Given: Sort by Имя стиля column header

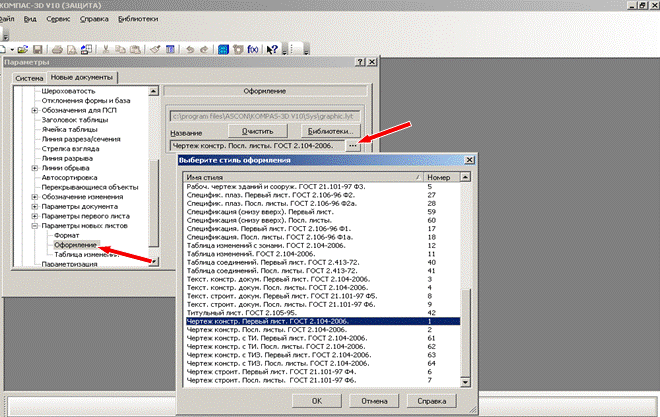Looking at the screenshot, I should pos(303,177).
